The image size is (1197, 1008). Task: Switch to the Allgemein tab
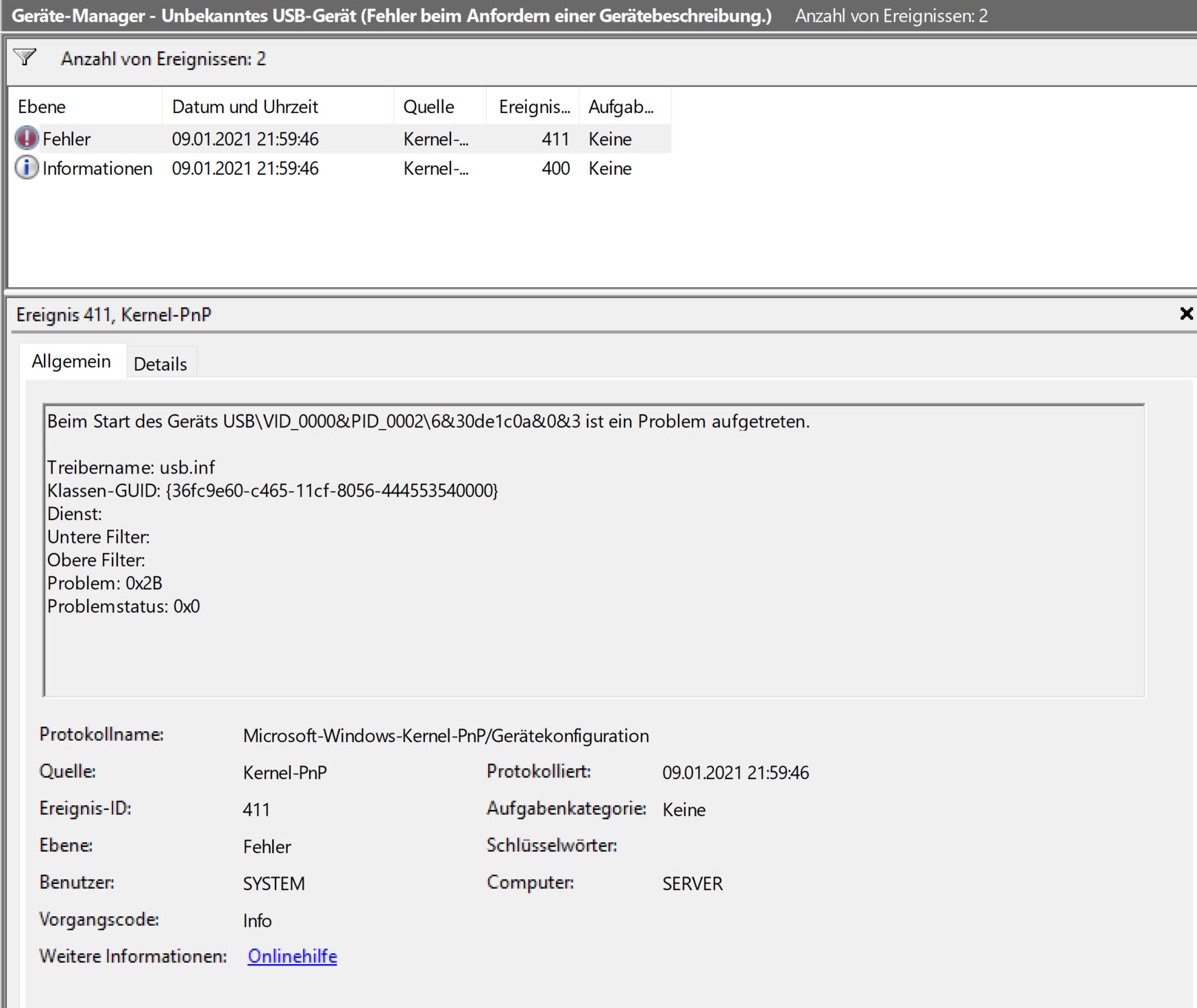tap(71, 361)
